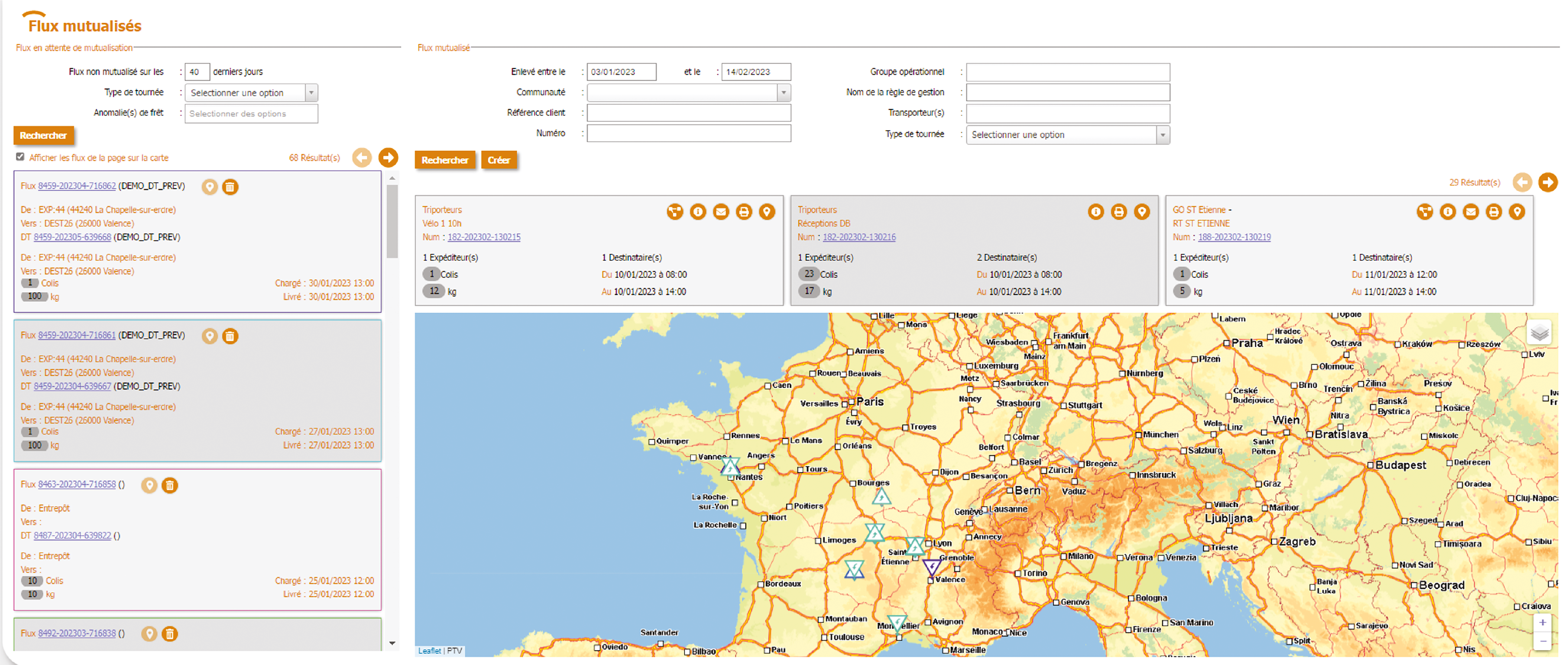Open the map layers control

[1539, 333]
